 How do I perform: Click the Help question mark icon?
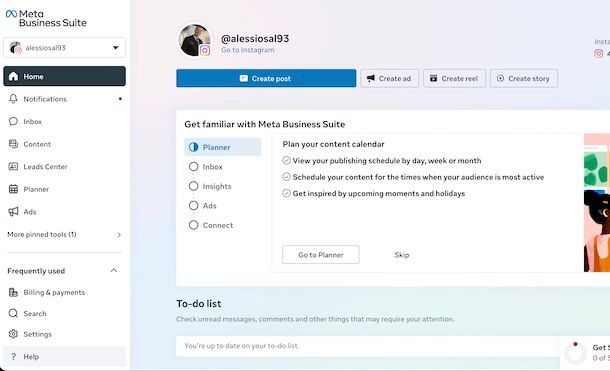[13, 357]
